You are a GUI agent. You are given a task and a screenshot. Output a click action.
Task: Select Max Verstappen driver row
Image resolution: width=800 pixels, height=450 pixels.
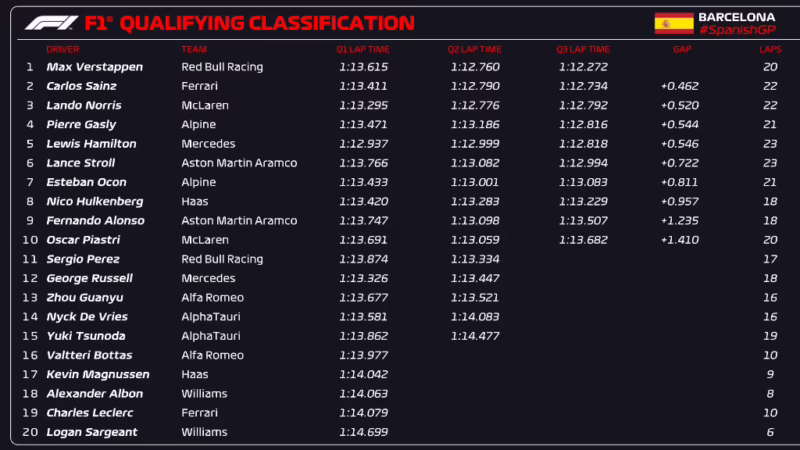[95, 67]
